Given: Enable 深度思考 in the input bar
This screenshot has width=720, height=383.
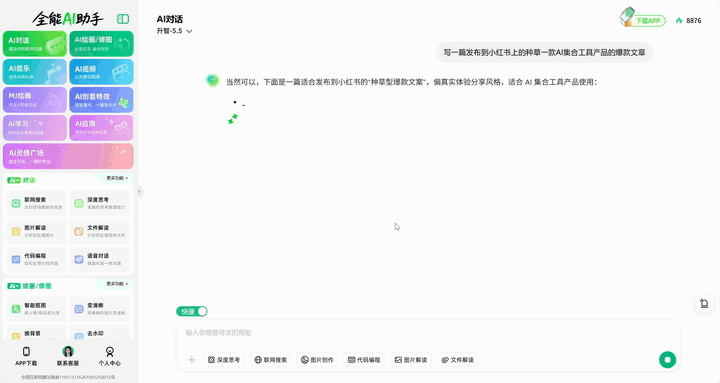Looking at the screenshot, I should point(224,360).
